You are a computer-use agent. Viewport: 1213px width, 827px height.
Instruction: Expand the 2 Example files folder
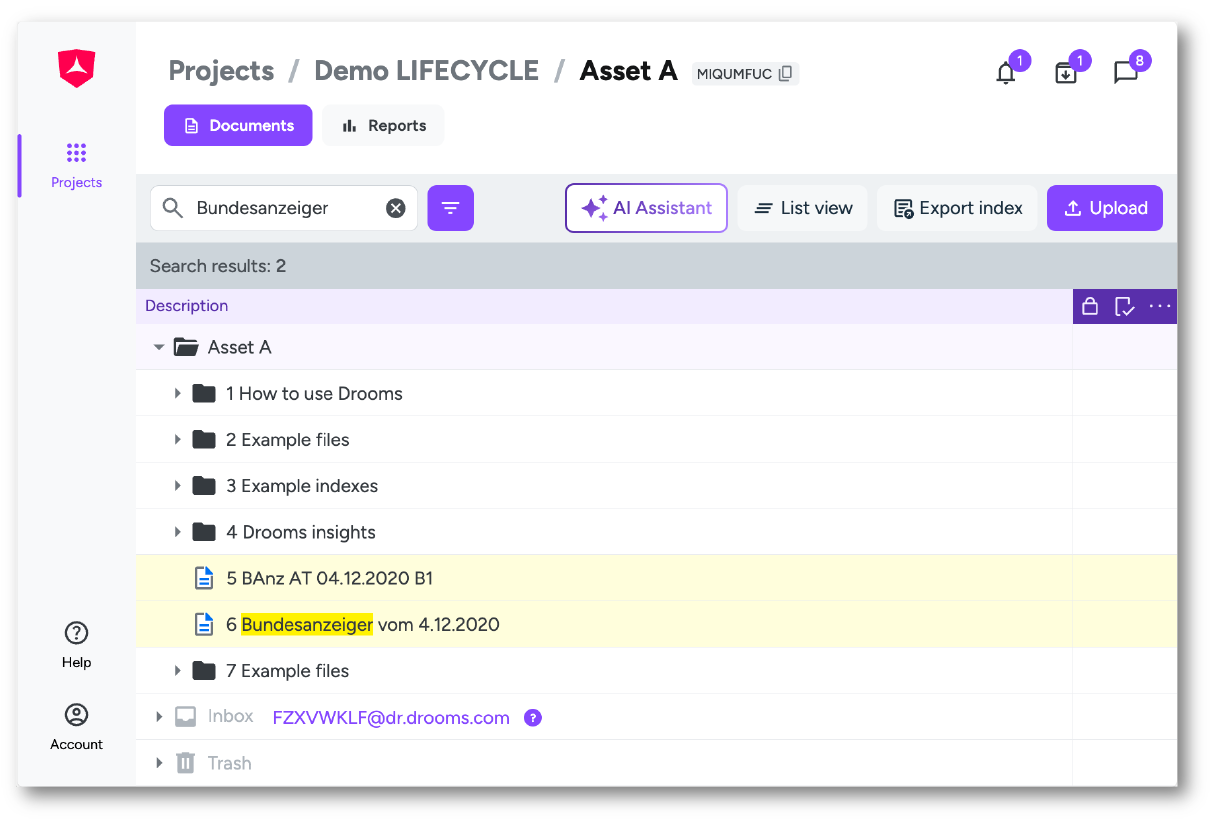[178, 440]
